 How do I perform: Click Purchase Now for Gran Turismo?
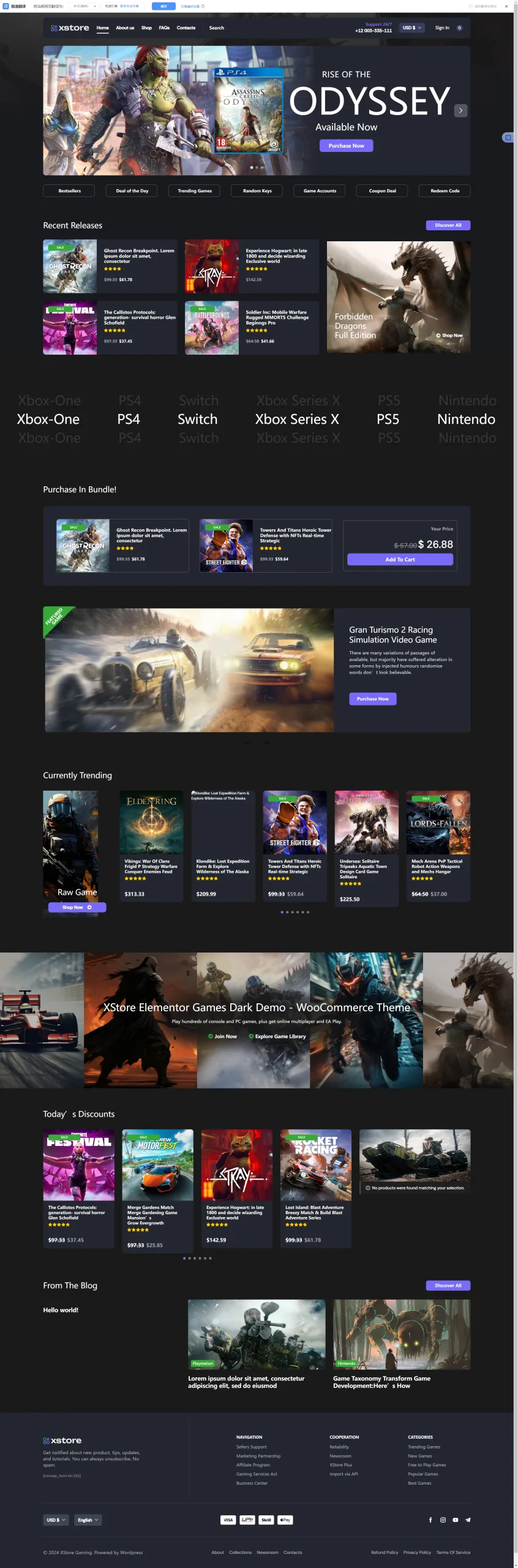373,699
